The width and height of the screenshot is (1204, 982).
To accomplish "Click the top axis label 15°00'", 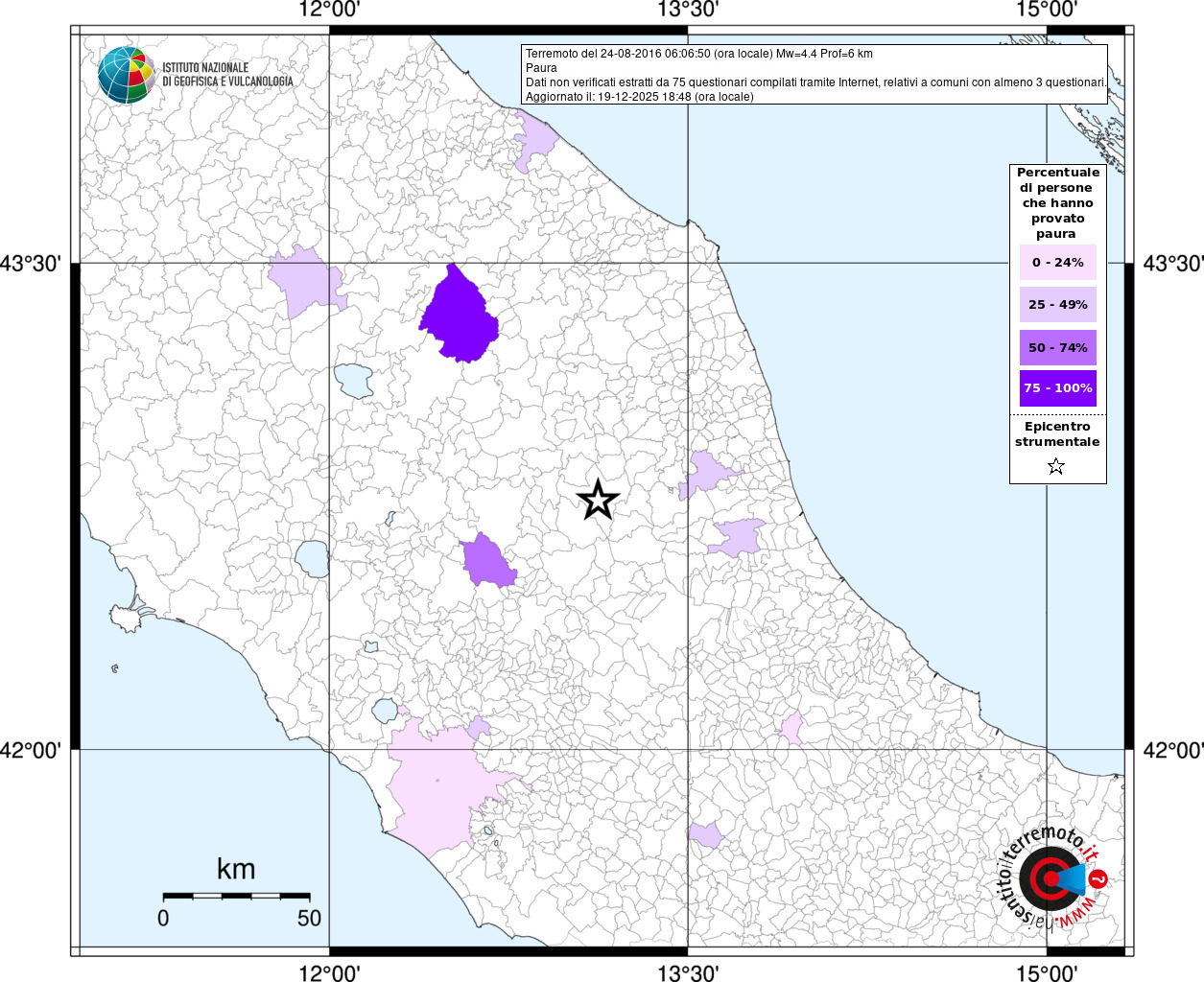I will pyautogui.click(x=1047, y=10).
